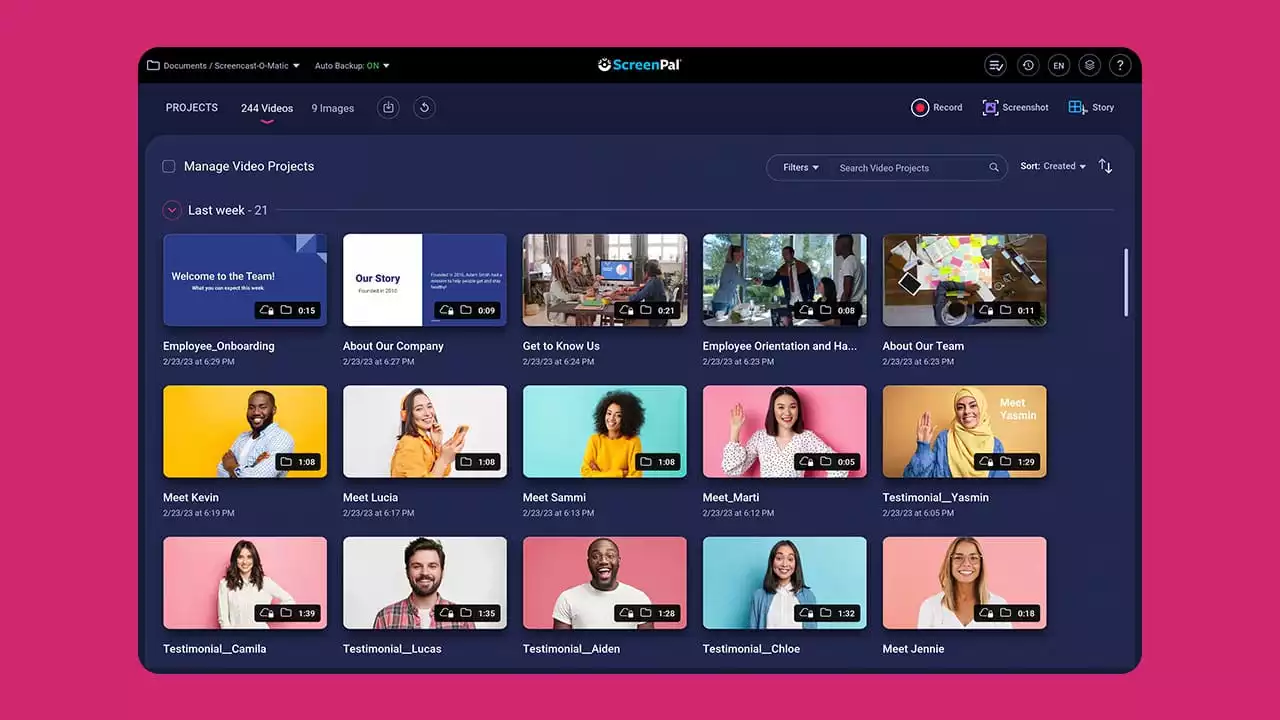Click the cloud lock icon on Meet_Marti thumbnail
The image size is (1280, 720).
806,462
